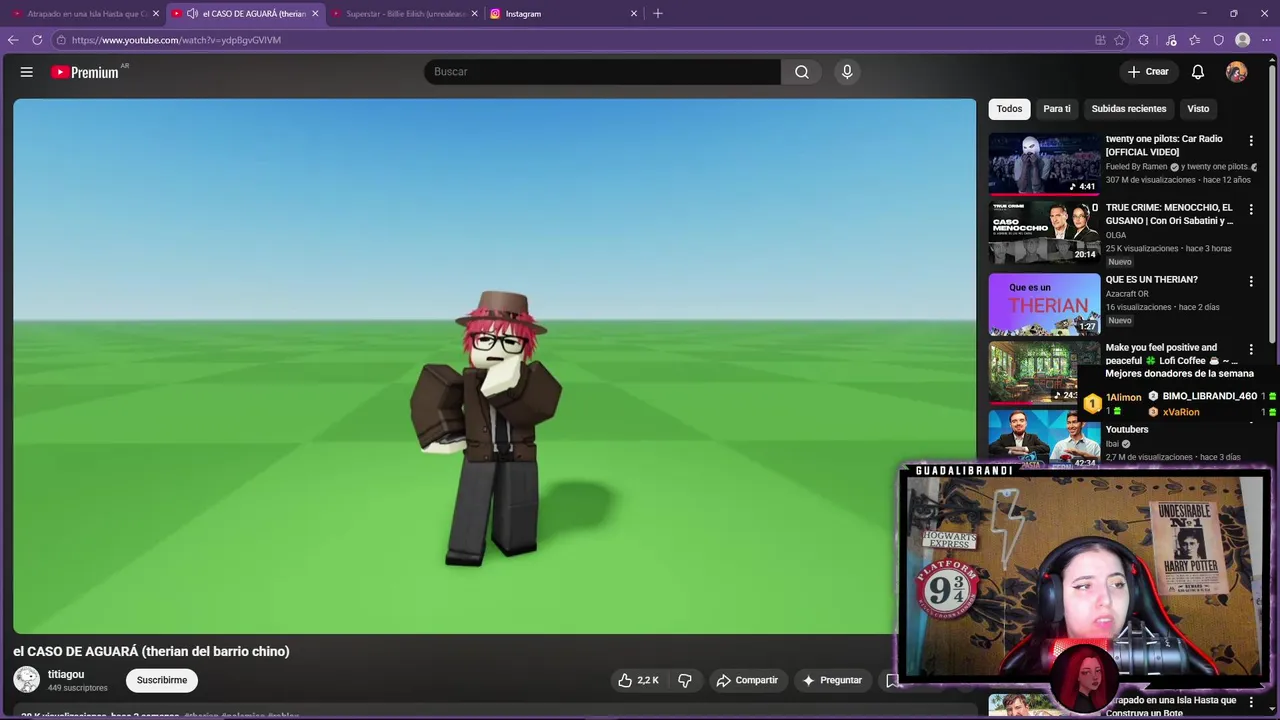Open twenty one pilots Car Radio thumbnail
This screenshot has width=1280, height=720.
click(x=1044, y=163)
